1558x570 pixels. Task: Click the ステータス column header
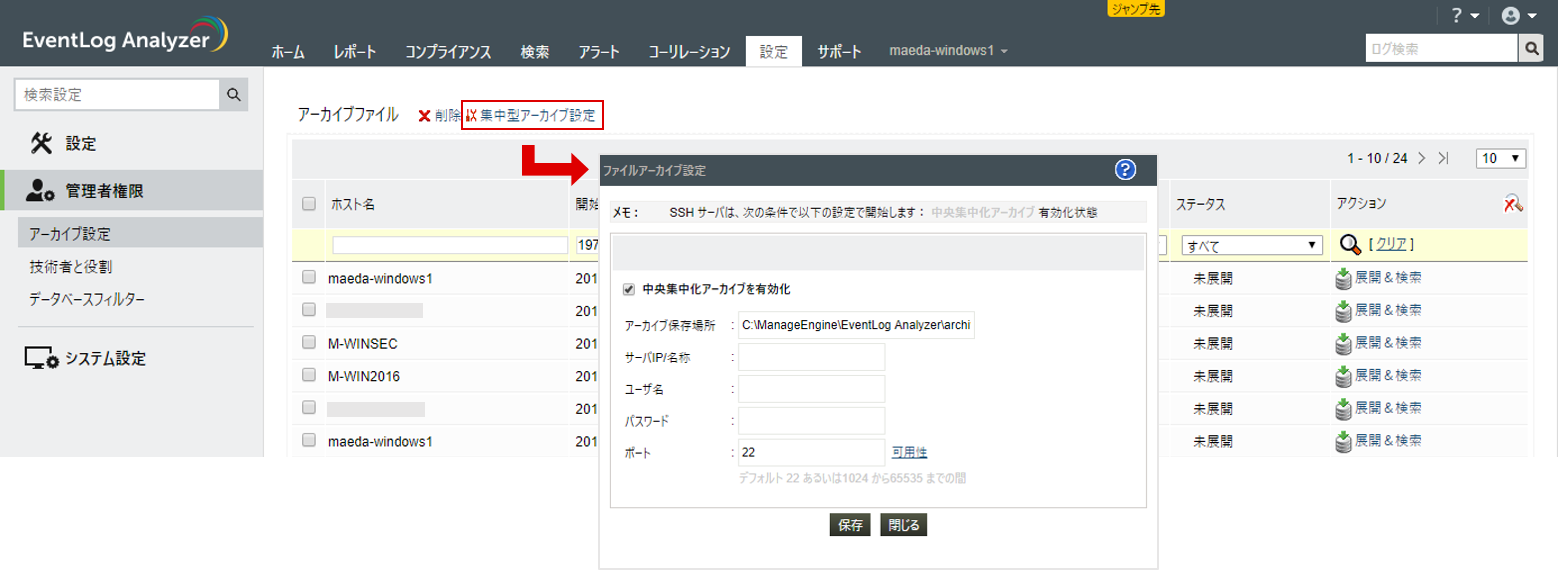1200,204
